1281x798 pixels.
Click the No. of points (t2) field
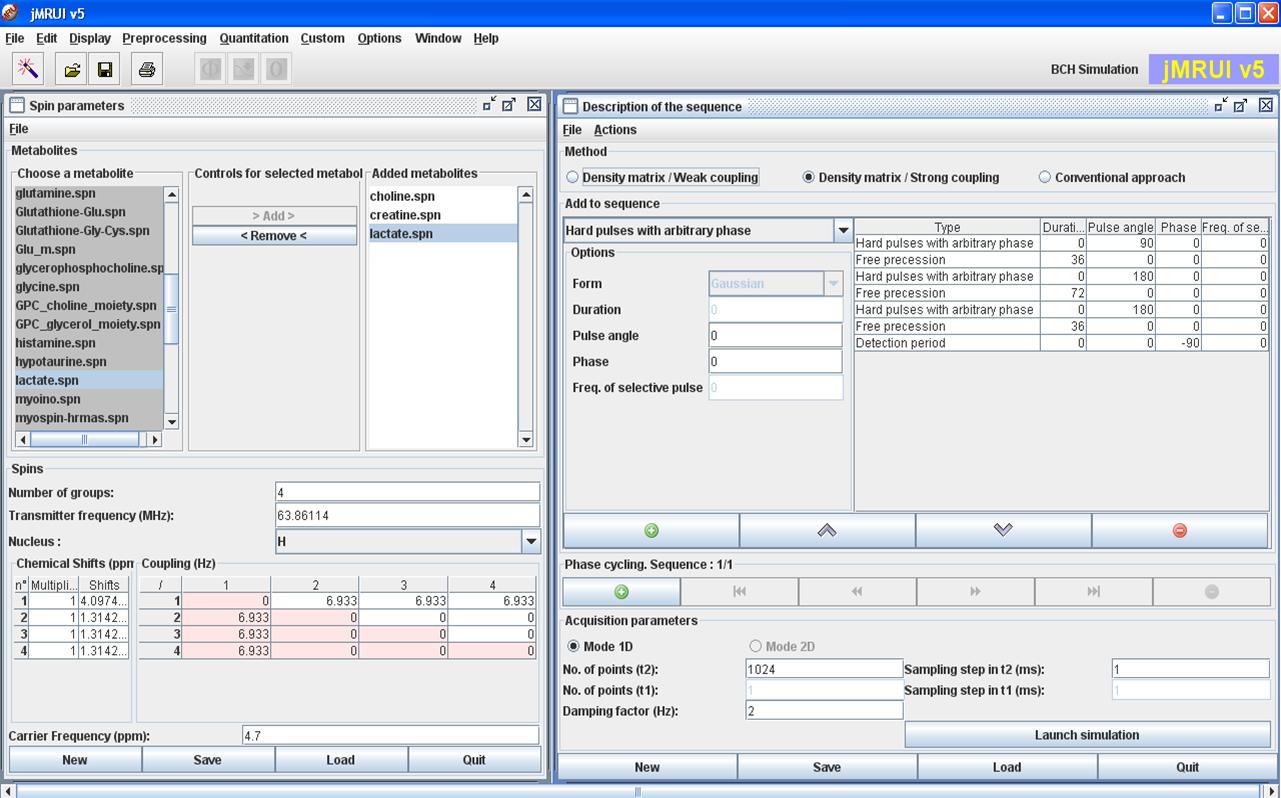(824, 669)
